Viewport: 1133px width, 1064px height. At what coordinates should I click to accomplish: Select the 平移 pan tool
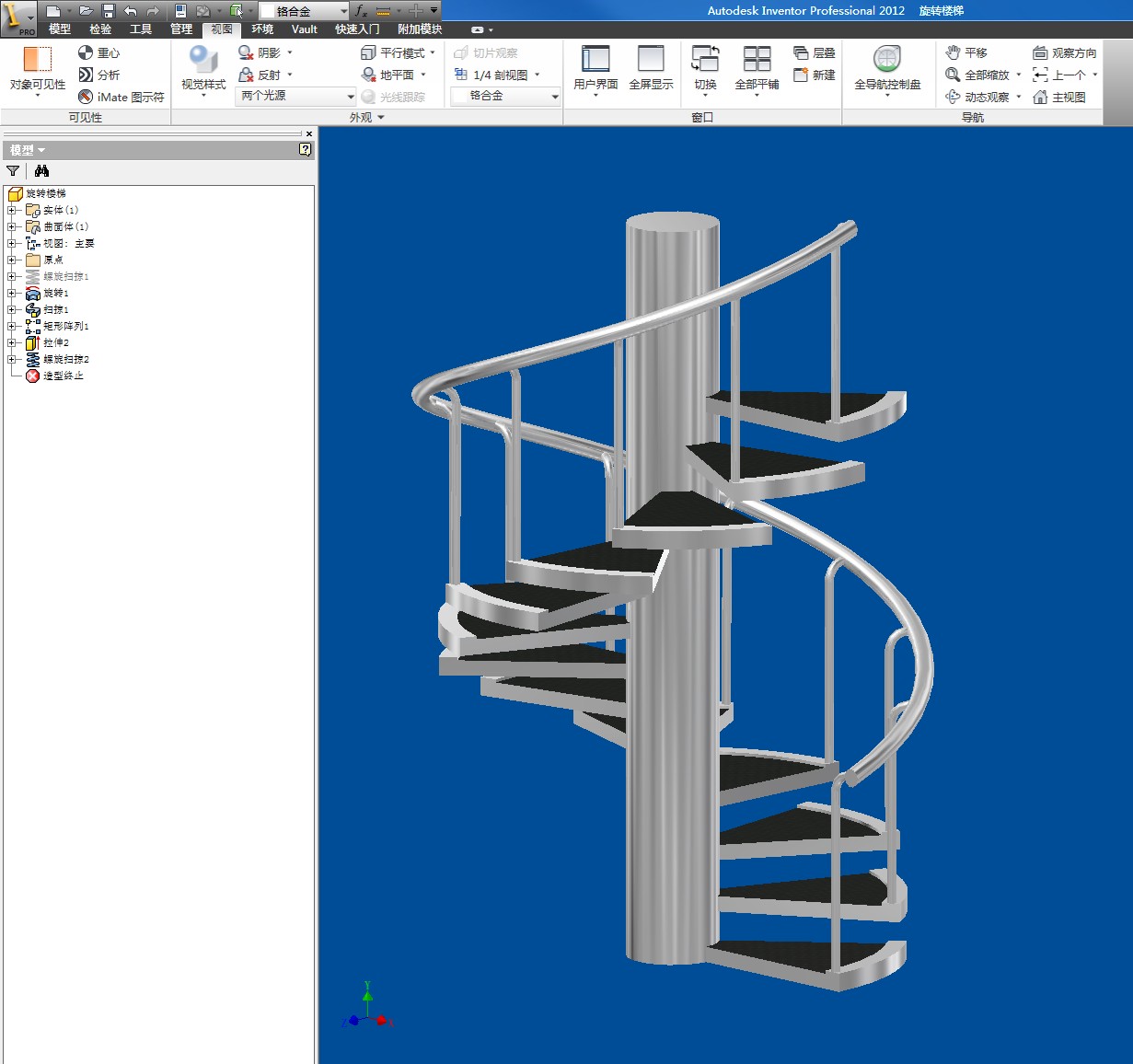(x=966, y=52)
